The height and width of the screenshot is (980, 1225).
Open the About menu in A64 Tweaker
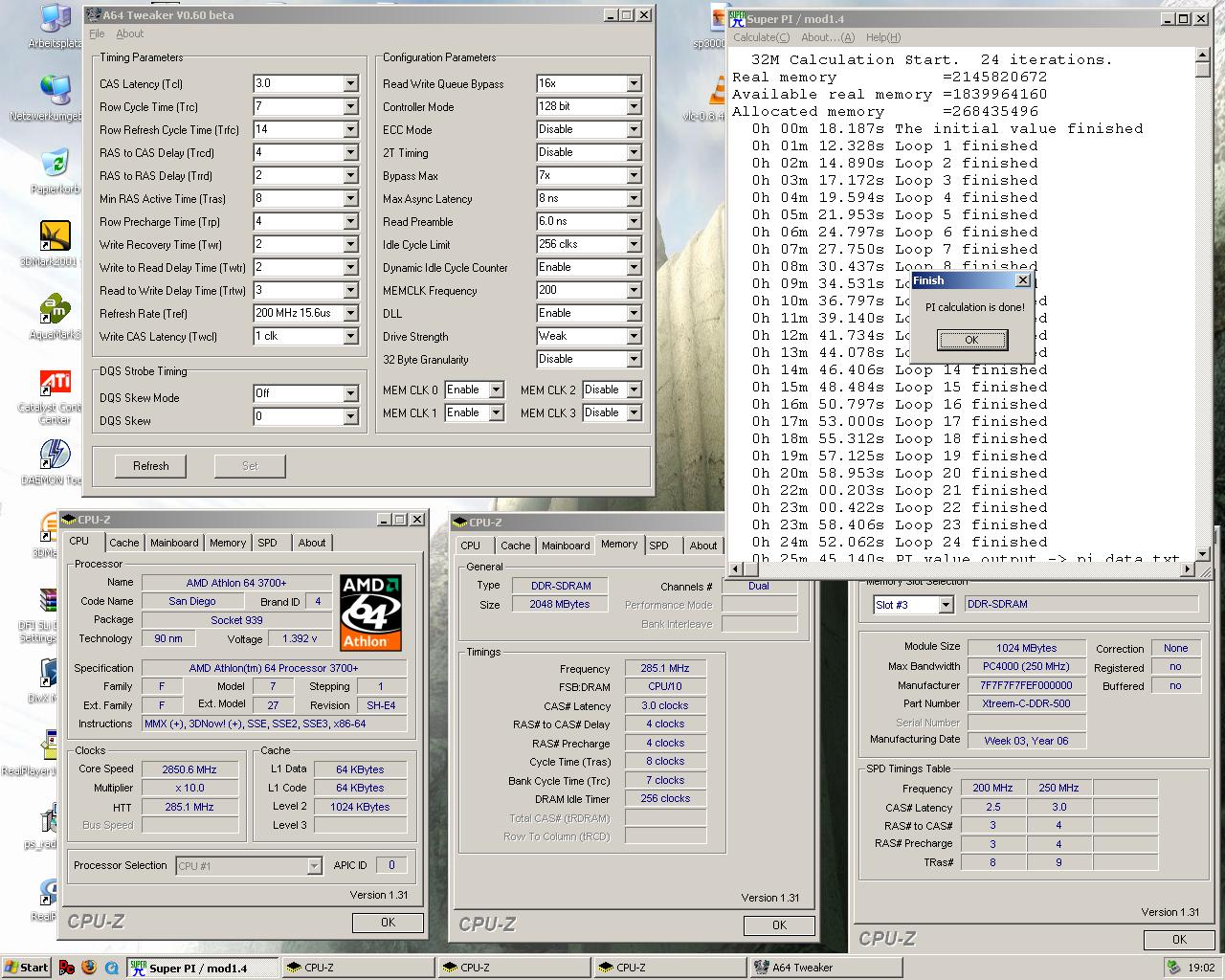[x=130, y=33]
